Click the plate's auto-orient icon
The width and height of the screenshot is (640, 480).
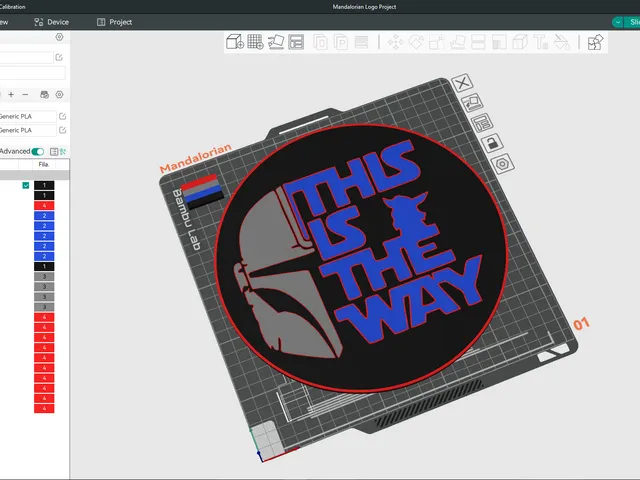(472, 102)
